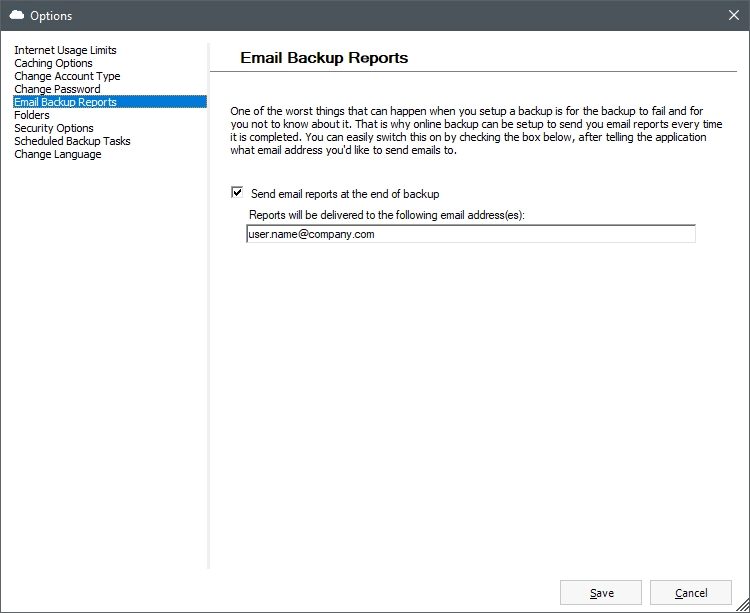Select Change Language in the sidebar
The height and width of the screenshot is (613, 750).
tap(57, 154)
